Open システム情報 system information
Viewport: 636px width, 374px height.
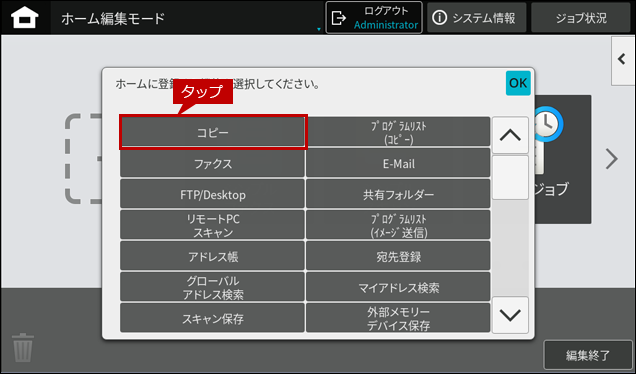pyautogui.click(x=476, y=18)
